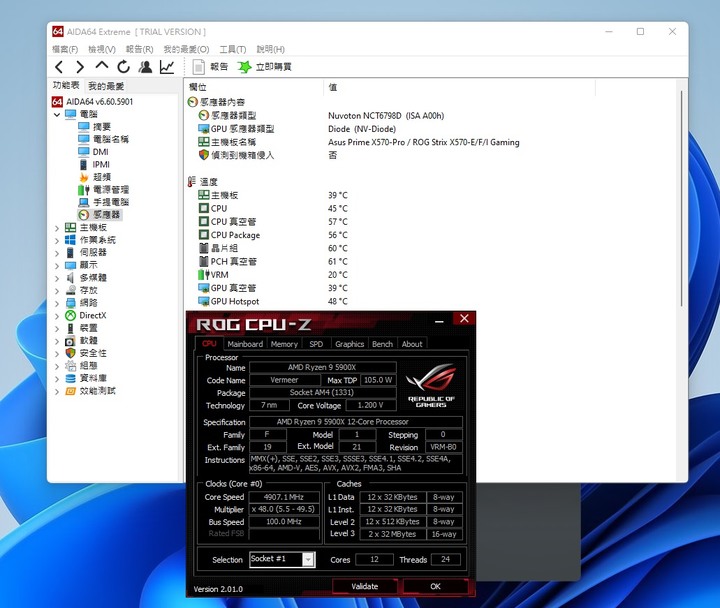Click the 軟體 software icon in tree
Viewport: 720px width, 608px height.
tap(70, 341)
